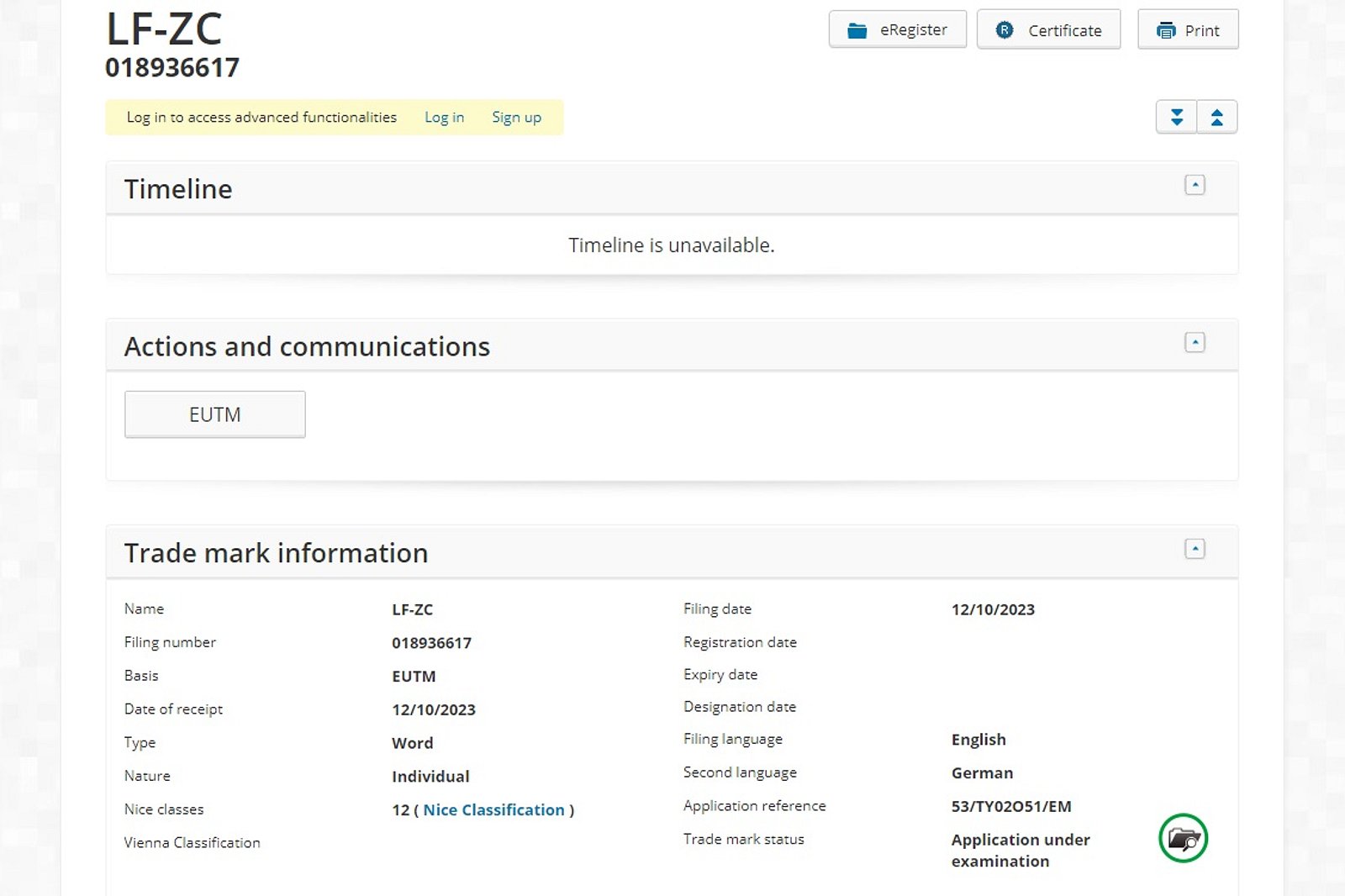Select the Timeline is unavailable message
This screenshot has height=896, width=1345.
672,245
